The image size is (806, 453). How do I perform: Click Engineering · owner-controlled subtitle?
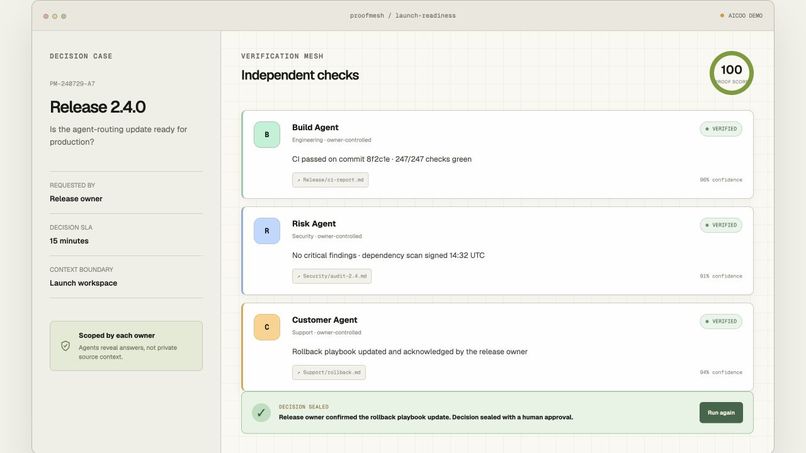tap(331, 140)
